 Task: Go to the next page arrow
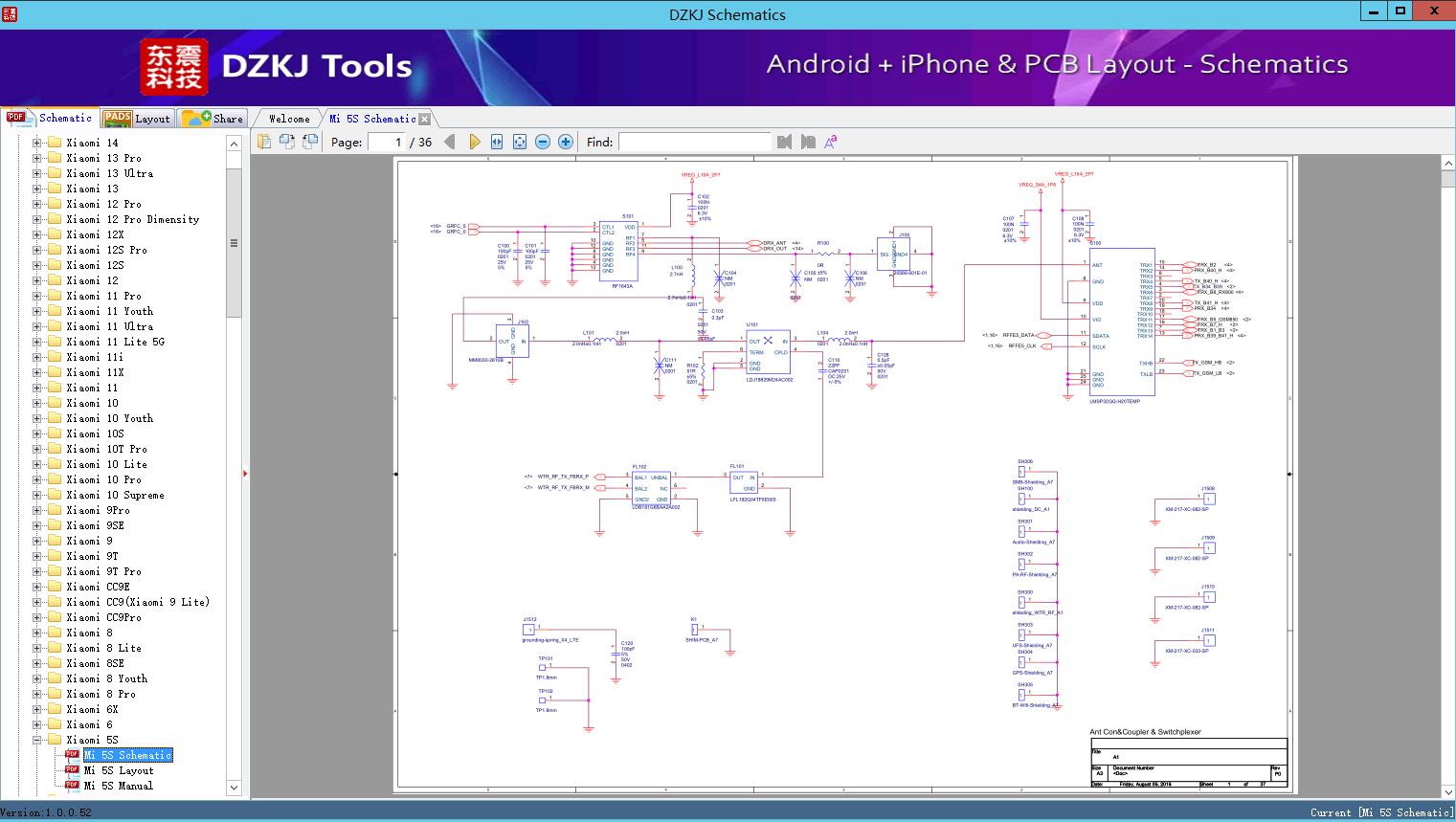point(474,142)
